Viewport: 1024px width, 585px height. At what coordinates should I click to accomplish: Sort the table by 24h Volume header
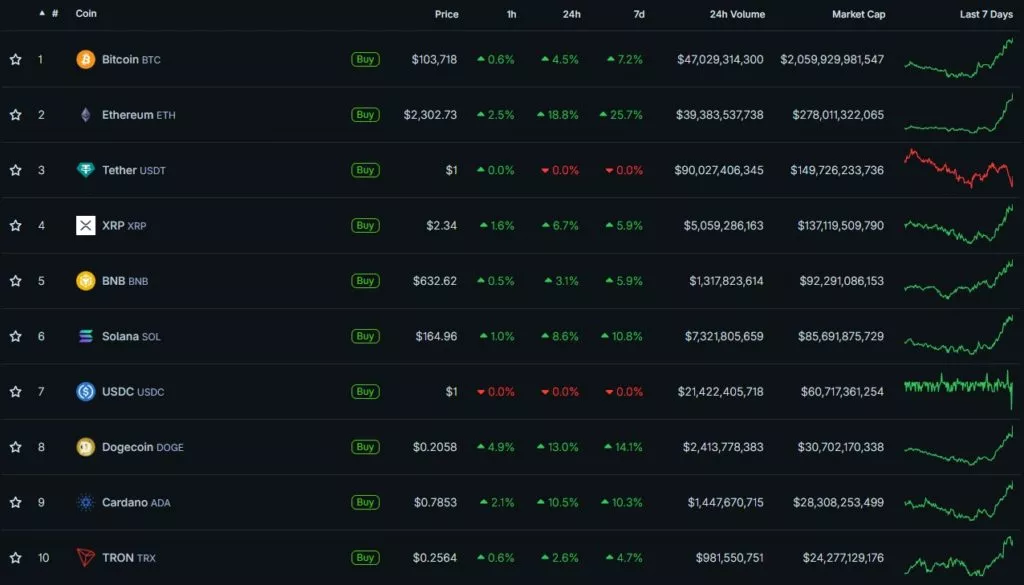736,15
